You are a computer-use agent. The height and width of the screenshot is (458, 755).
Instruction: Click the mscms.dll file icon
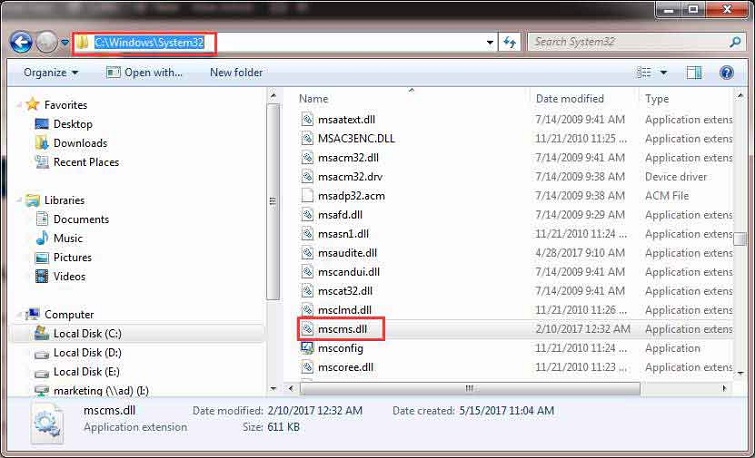[308, 329]
